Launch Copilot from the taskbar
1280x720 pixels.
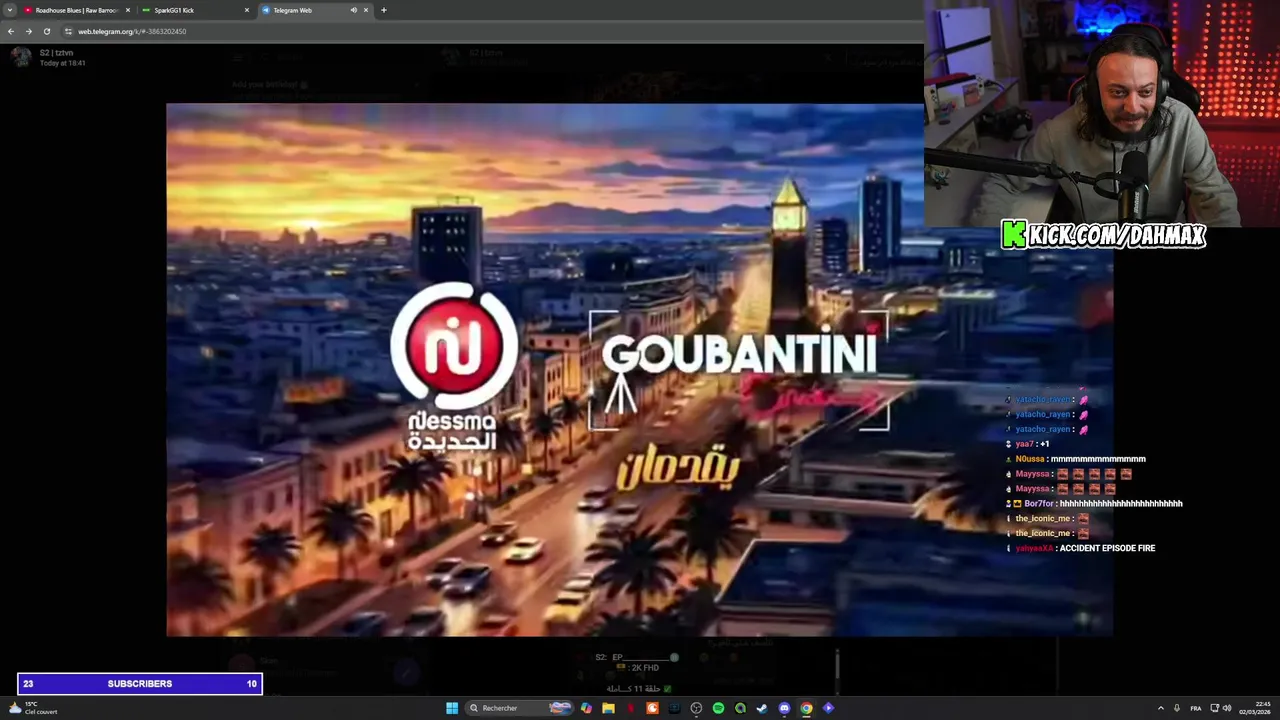tap(586, 708)
